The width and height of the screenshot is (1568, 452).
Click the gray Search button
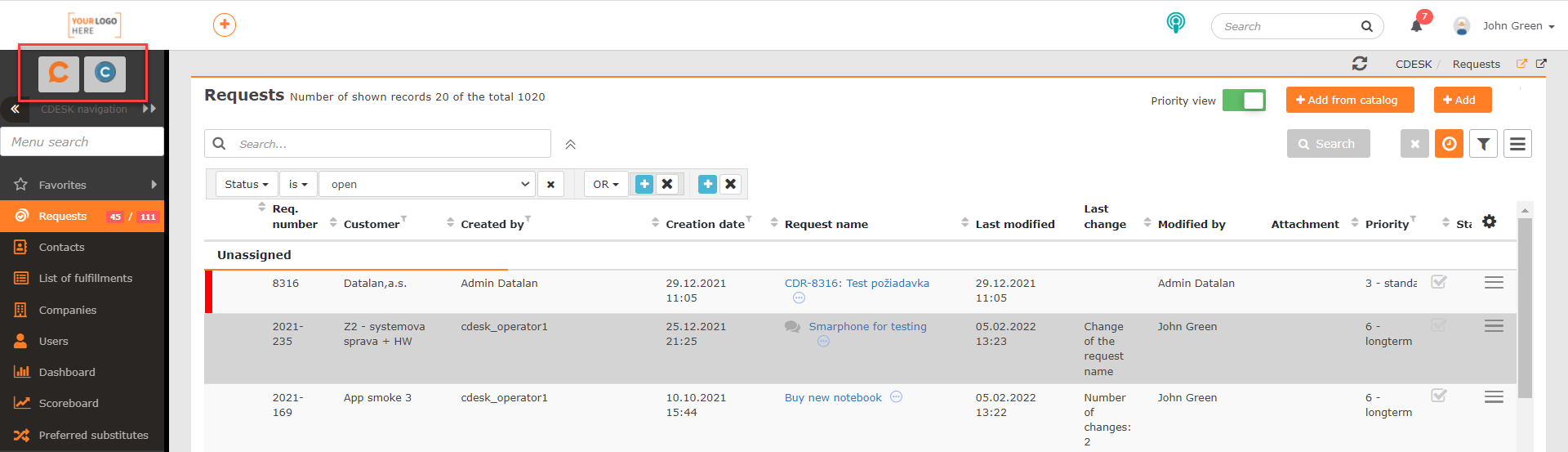click(1329, 144)
